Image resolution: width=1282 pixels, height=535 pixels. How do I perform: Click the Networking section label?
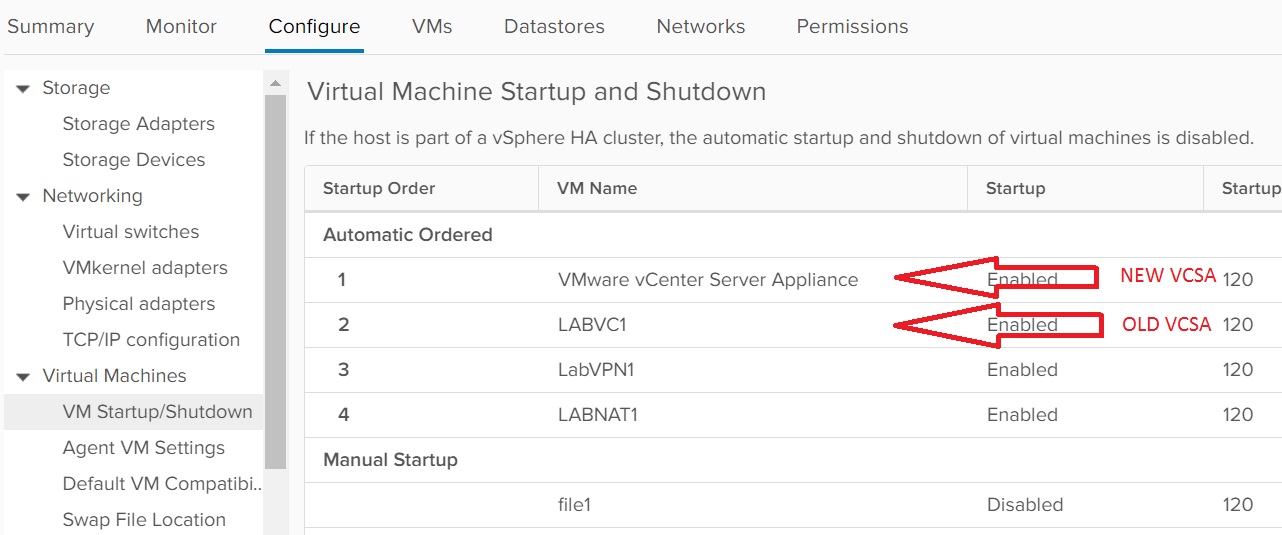[92, 196]
